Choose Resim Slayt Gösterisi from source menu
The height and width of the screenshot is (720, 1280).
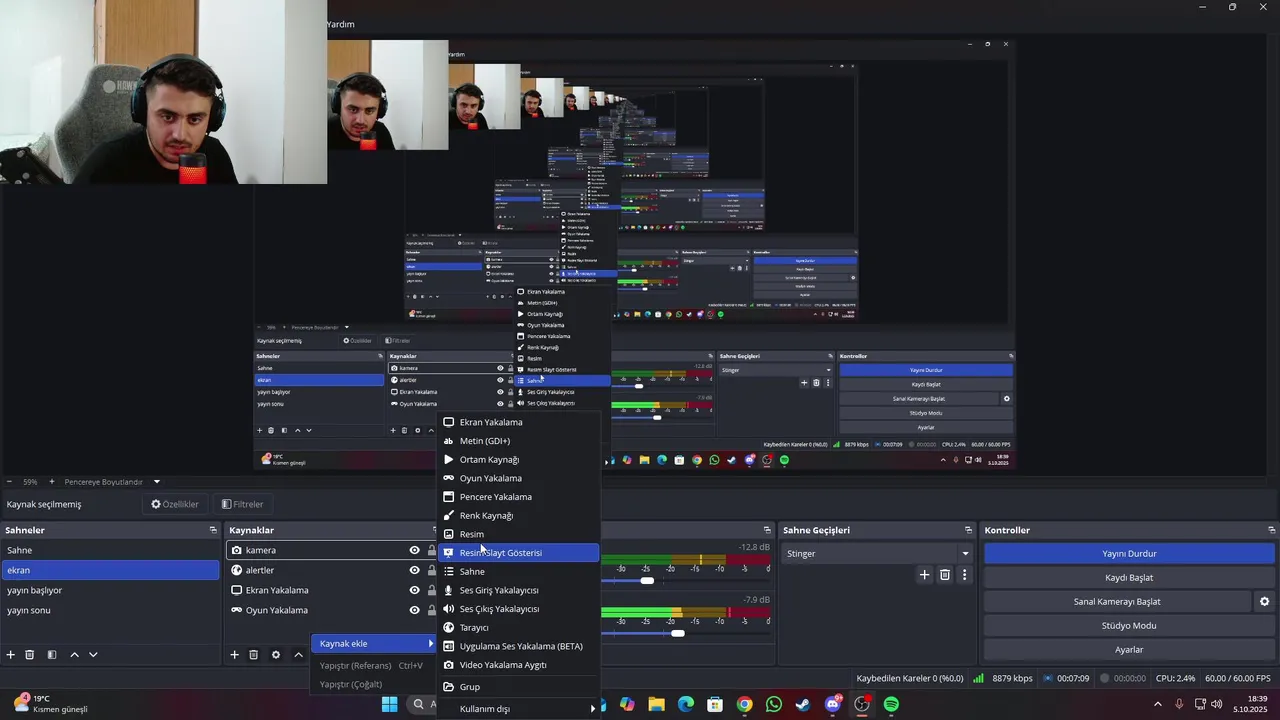520,553
